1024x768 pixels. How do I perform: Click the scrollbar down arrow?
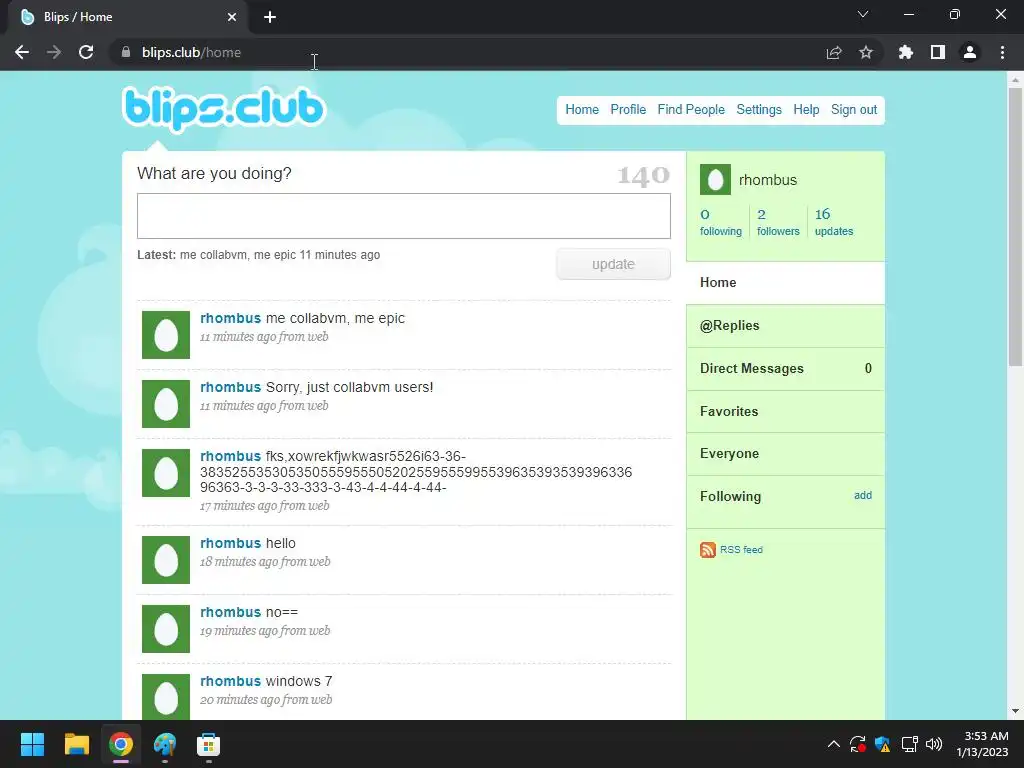click(x=1015, y=711)
